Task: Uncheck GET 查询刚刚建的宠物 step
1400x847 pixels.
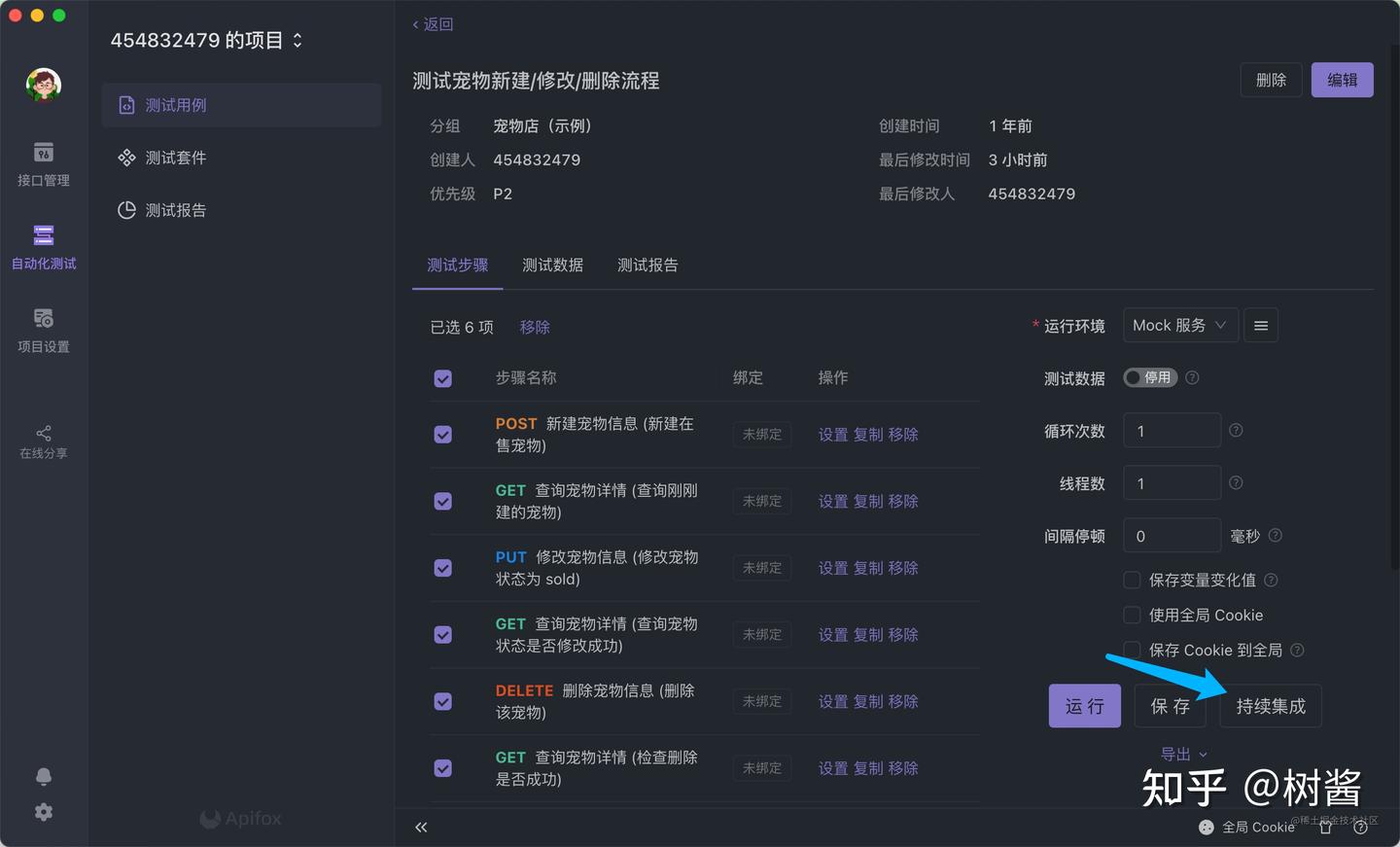Action: pos(442,502)
